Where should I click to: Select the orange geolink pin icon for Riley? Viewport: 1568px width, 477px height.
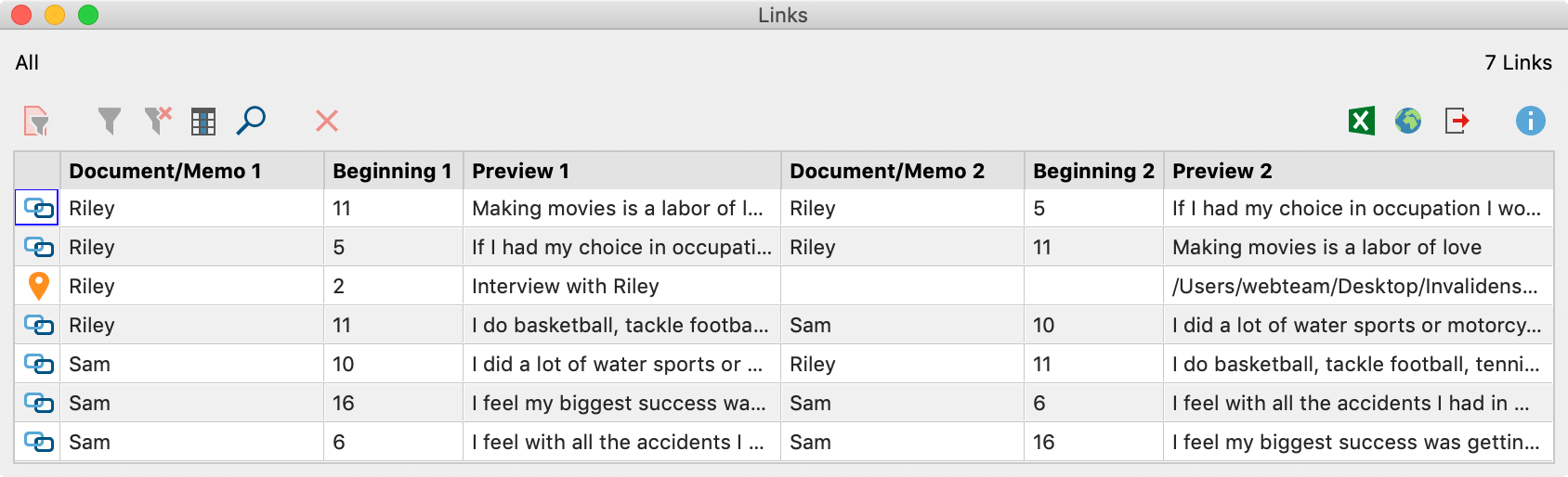[x=38, y=286]
